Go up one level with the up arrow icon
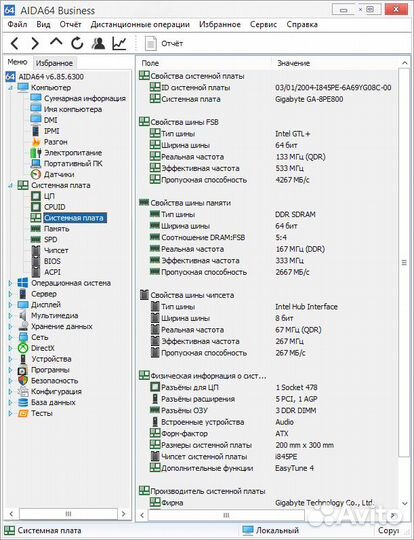 56,42
